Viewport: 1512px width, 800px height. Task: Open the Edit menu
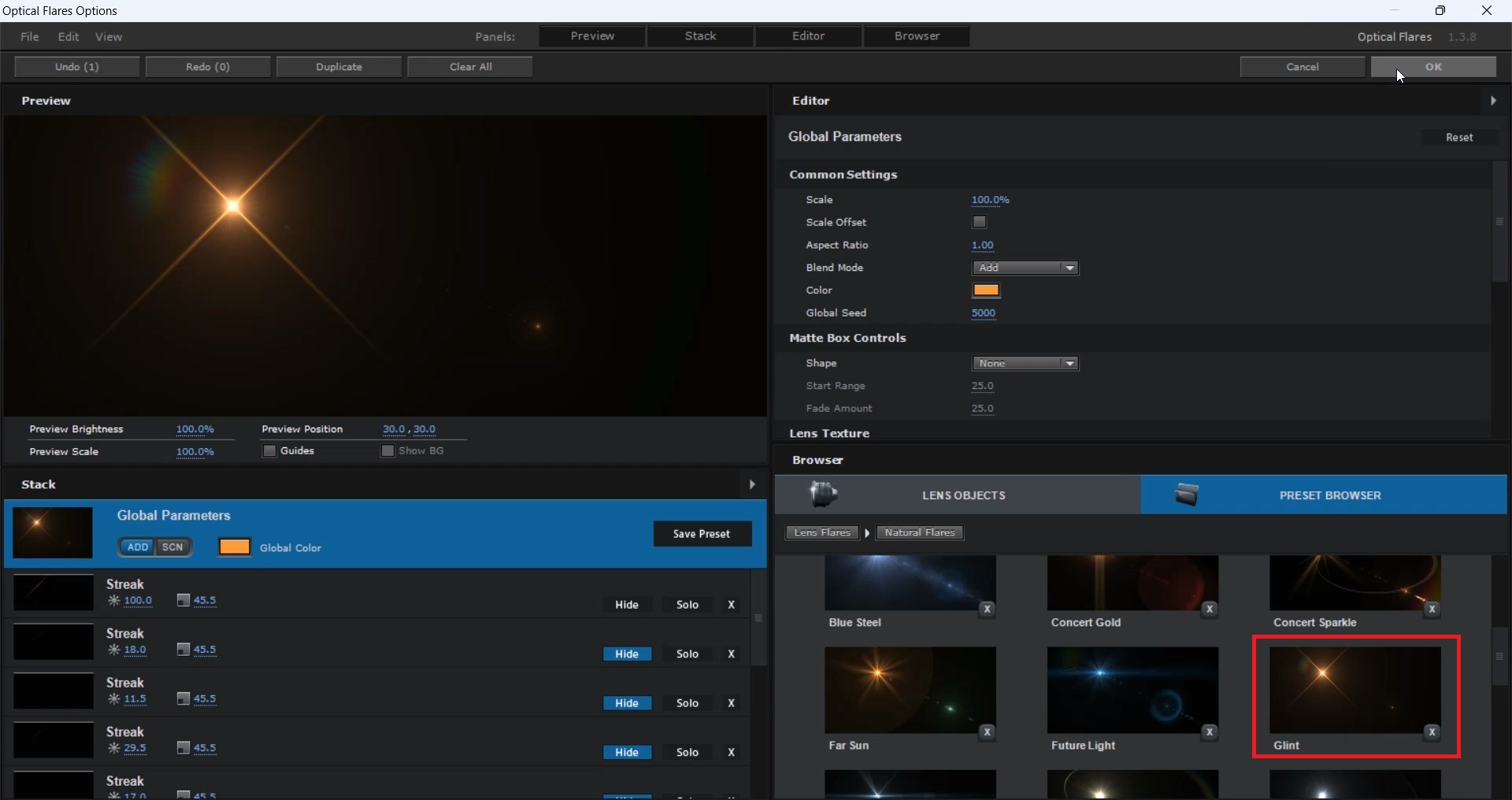coord(69,37)
